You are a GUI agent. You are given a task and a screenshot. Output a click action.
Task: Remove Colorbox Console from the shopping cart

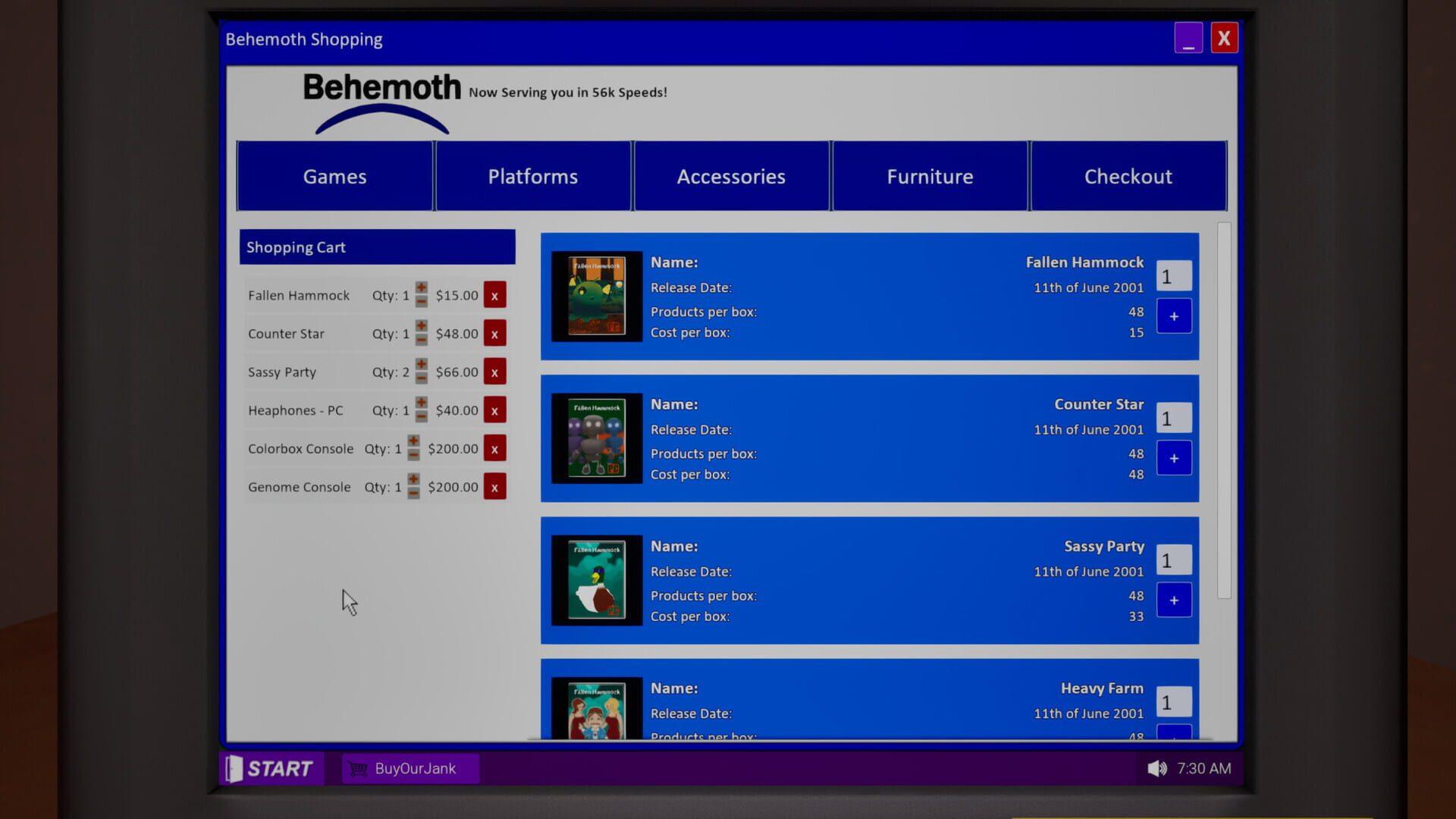(x=494, y=448)
